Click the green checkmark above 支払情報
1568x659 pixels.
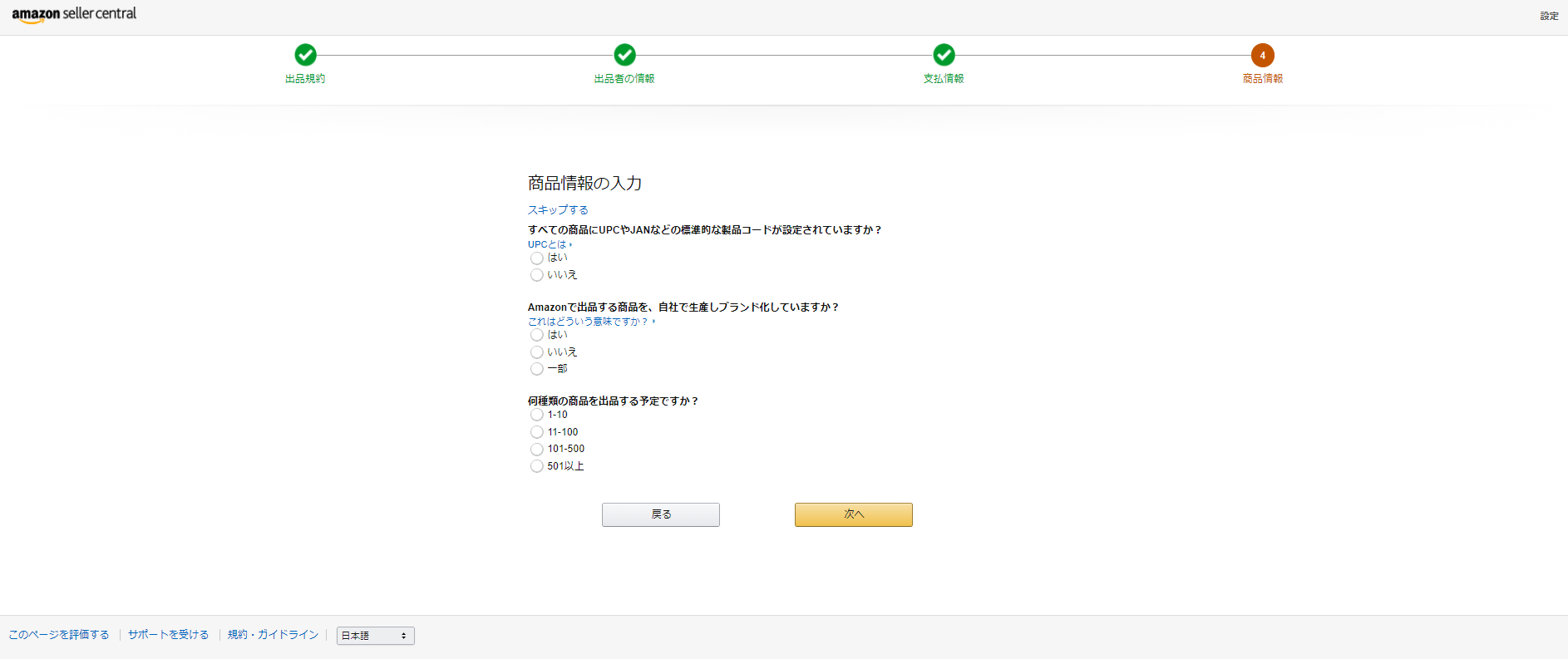tap(944, 55)
